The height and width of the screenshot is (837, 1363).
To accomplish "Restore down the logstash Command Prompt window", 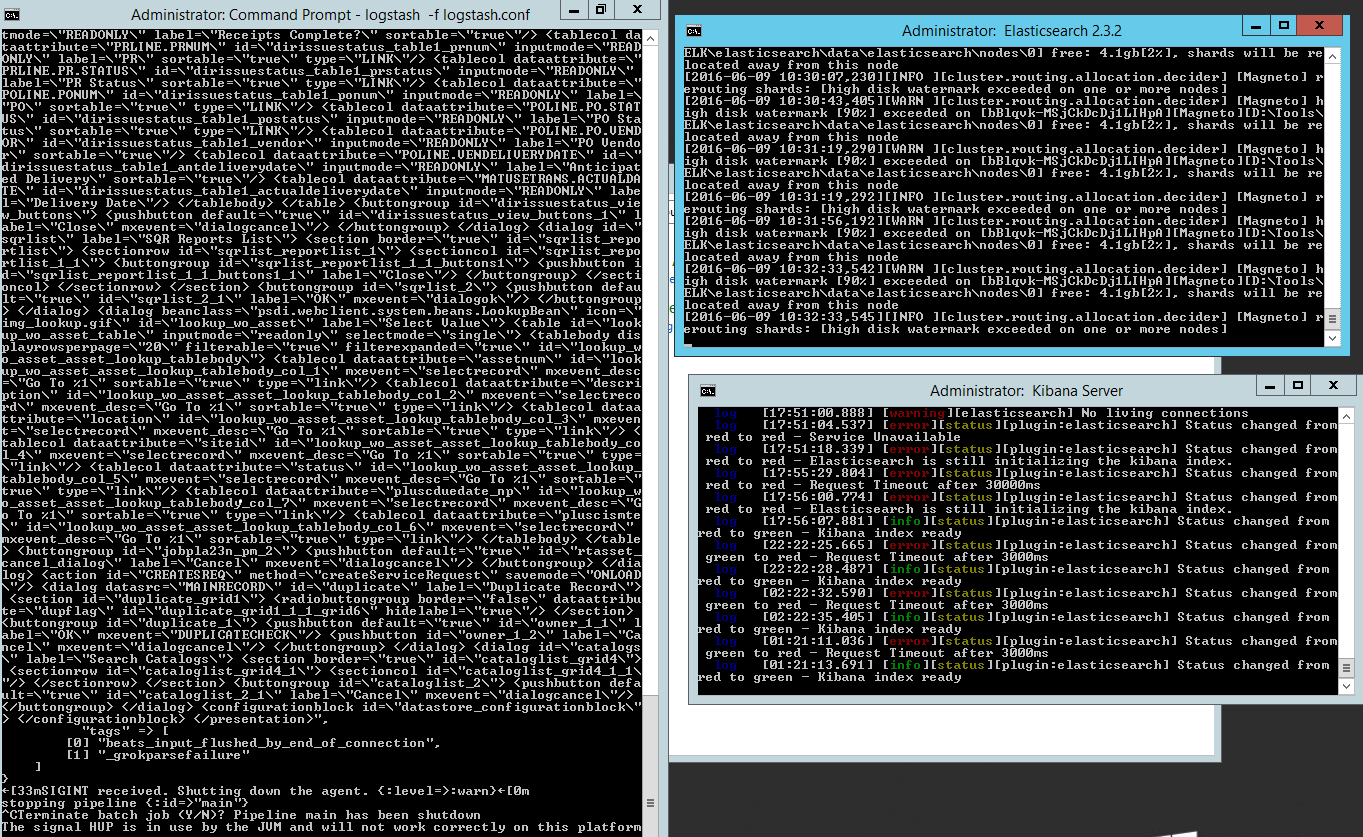I will tap(600, 10).
